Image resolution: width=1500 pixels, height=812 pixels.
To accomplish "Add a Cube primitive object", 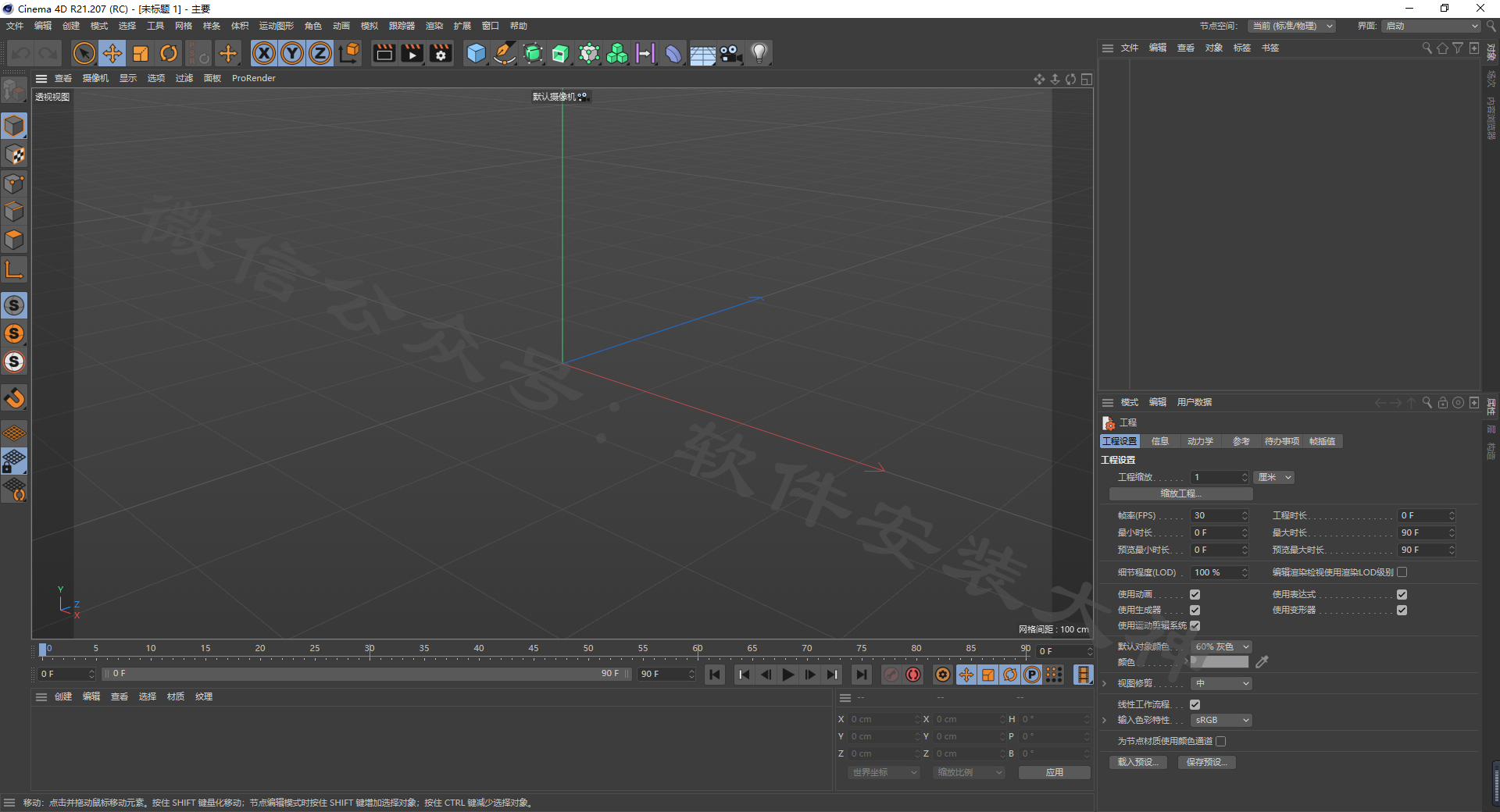I will (x=476, y=53).
